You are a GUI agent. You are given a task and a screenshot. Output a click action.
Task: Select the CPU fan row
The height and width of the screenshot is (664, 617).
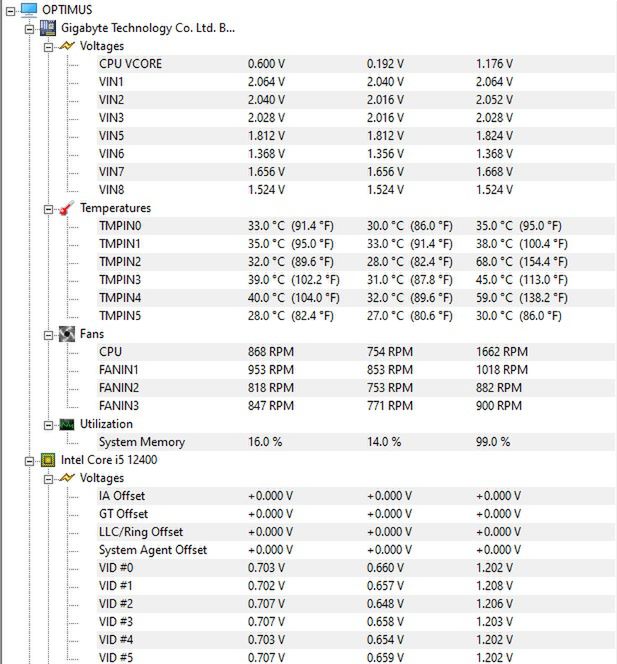pyautogui.click(x=356, y=352)
